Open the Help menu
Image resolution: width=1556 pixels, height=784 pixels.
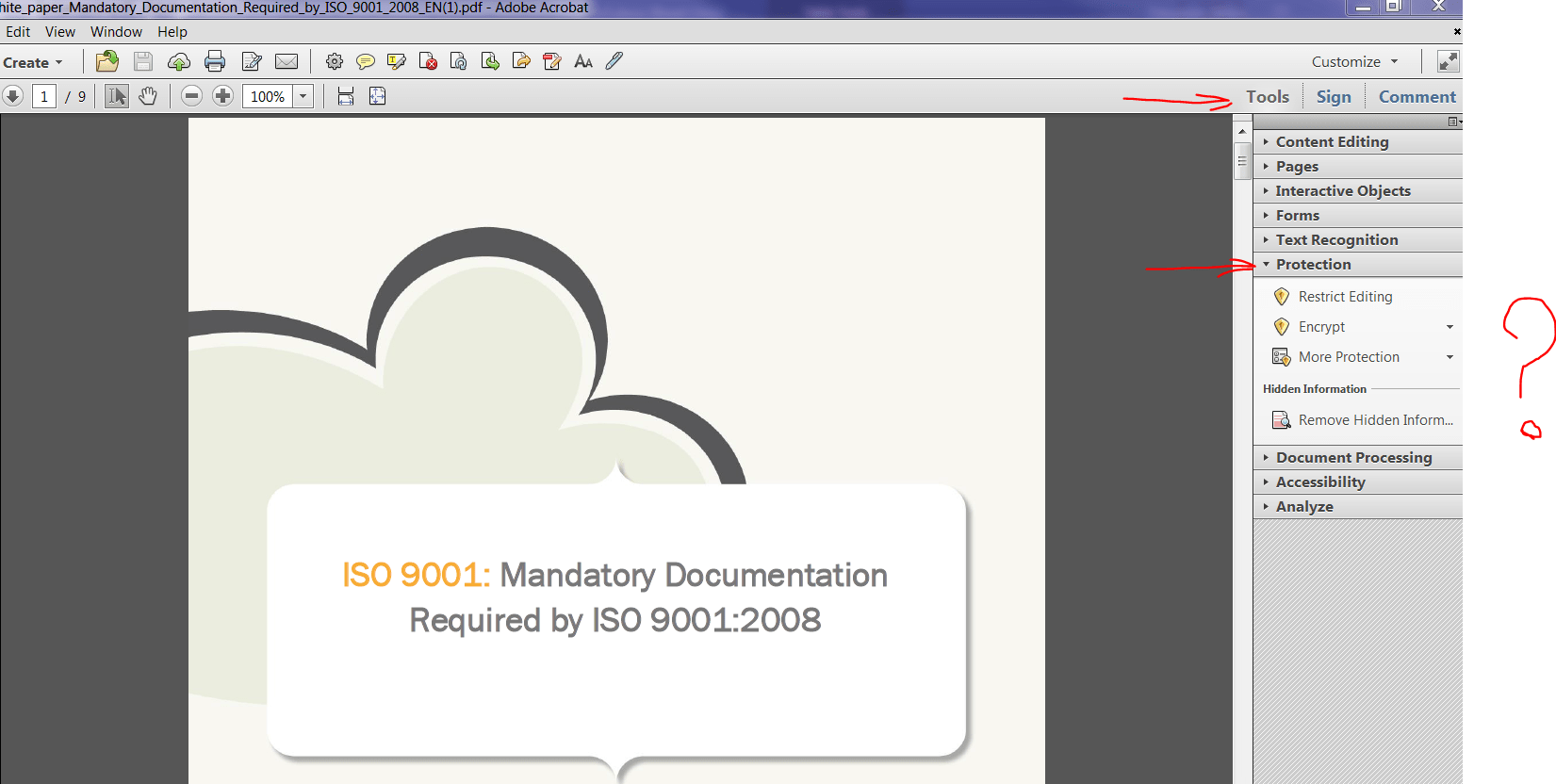click(x=172, y=32)
